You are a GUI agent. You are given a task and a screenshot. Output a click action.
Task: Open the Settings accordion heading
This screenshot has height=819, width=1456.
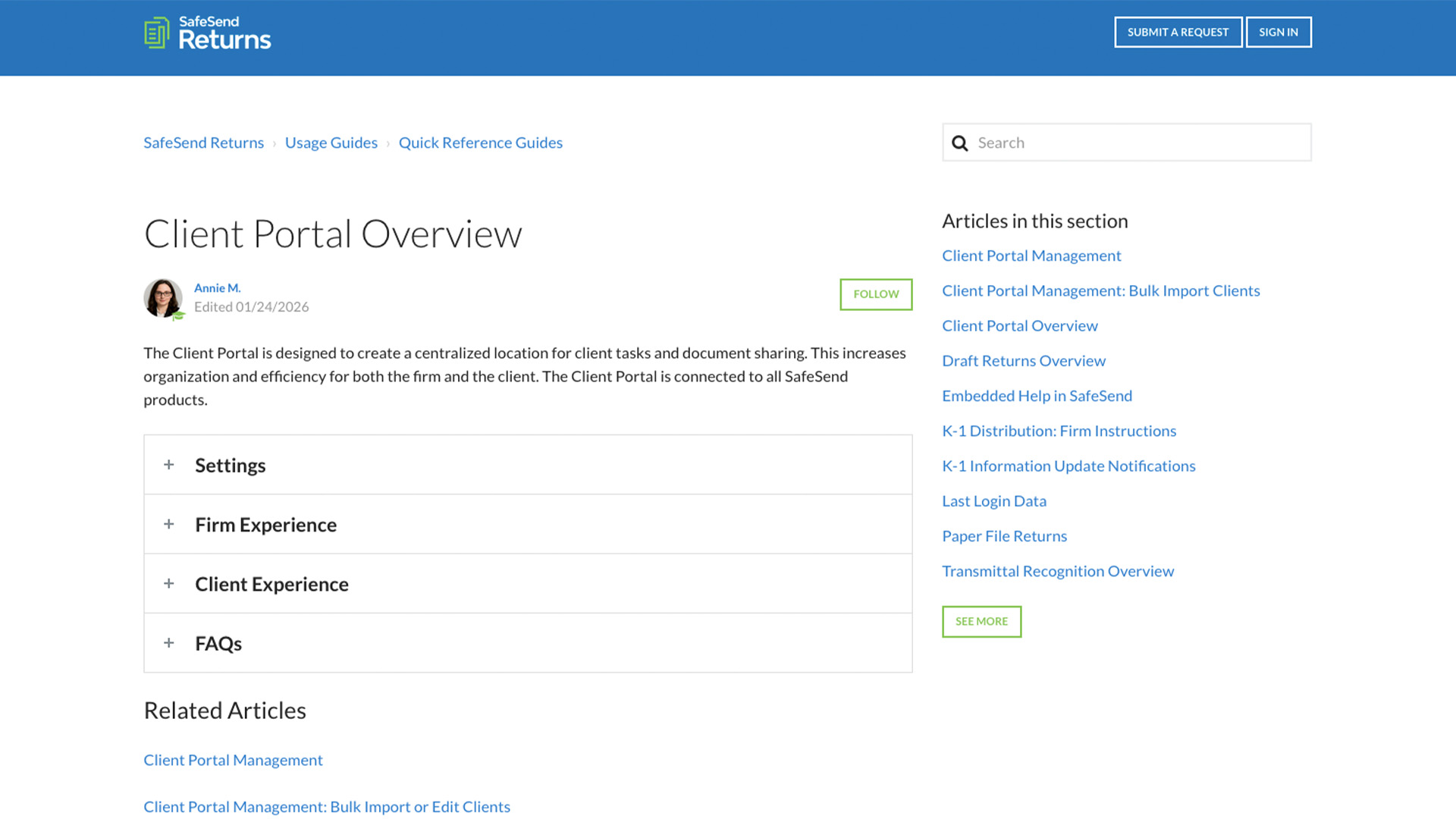(x=230, y=465)
